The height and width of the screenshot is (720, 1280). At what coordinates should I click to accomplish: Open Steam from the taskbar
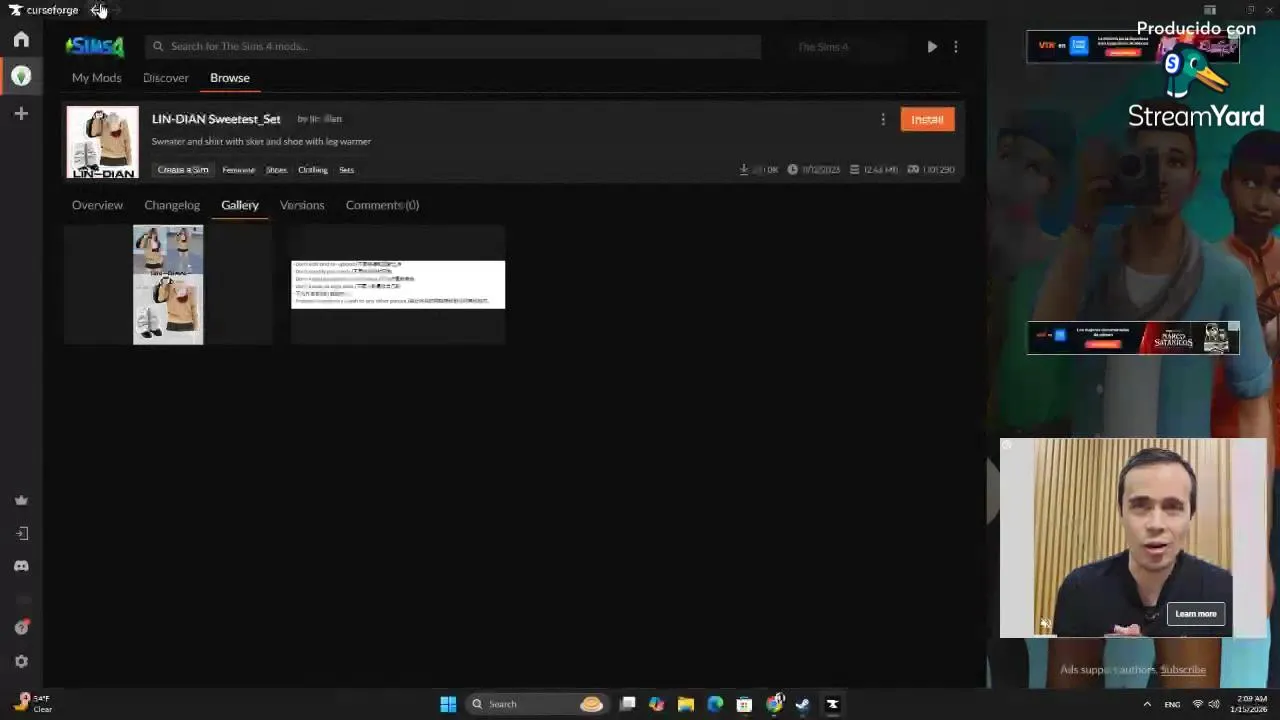[x=802, y=704]
